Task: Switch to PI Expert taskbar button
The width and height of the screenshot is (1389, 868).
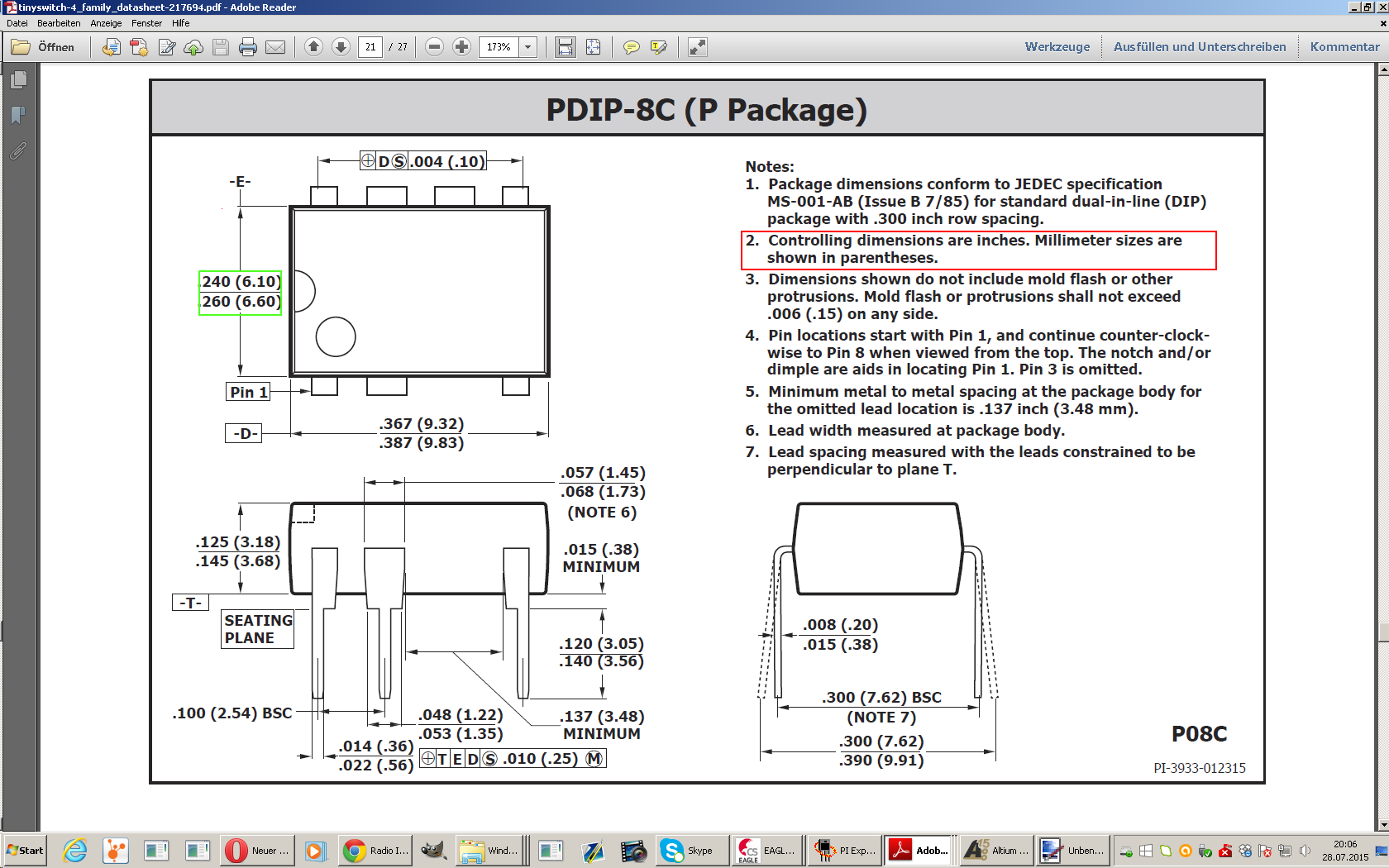Action: point(844,851)
